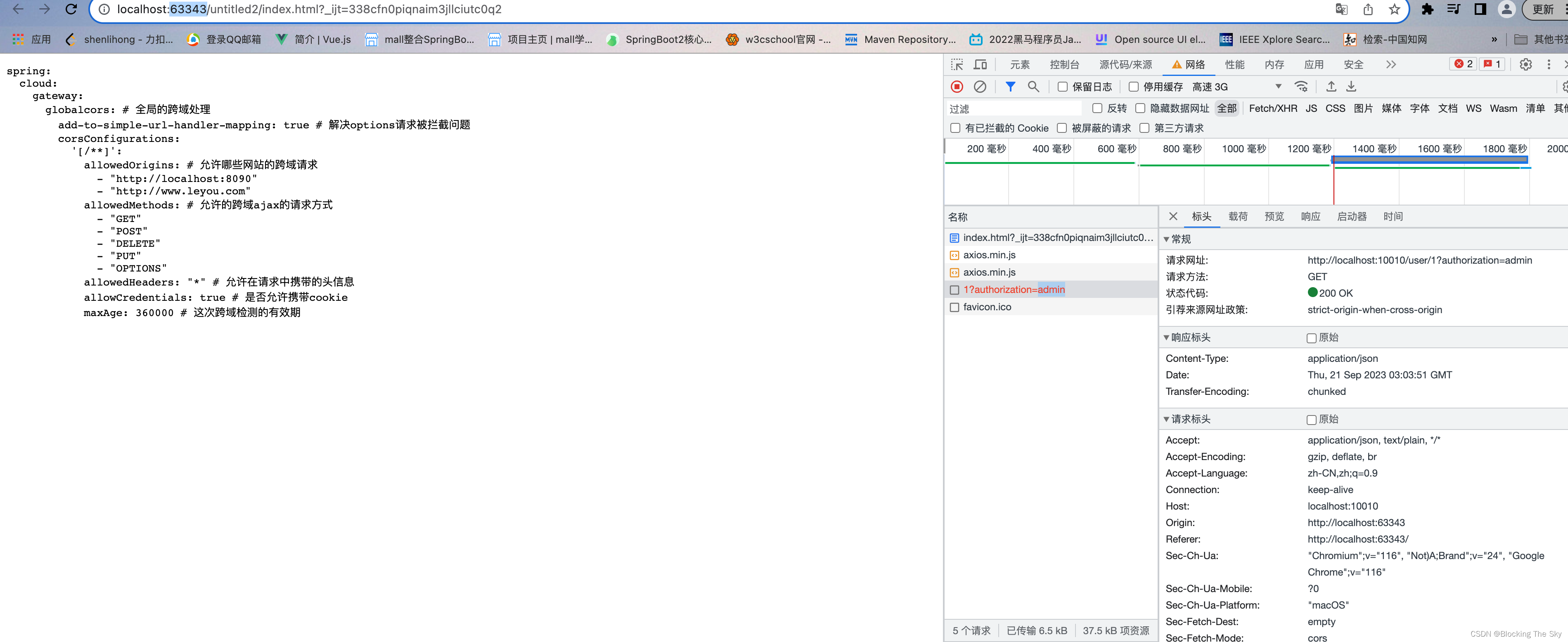The height and width of the screenshot is (642, 1568).
Task: Open the 时间 request tab
Action: click(x=1393, y=216)
